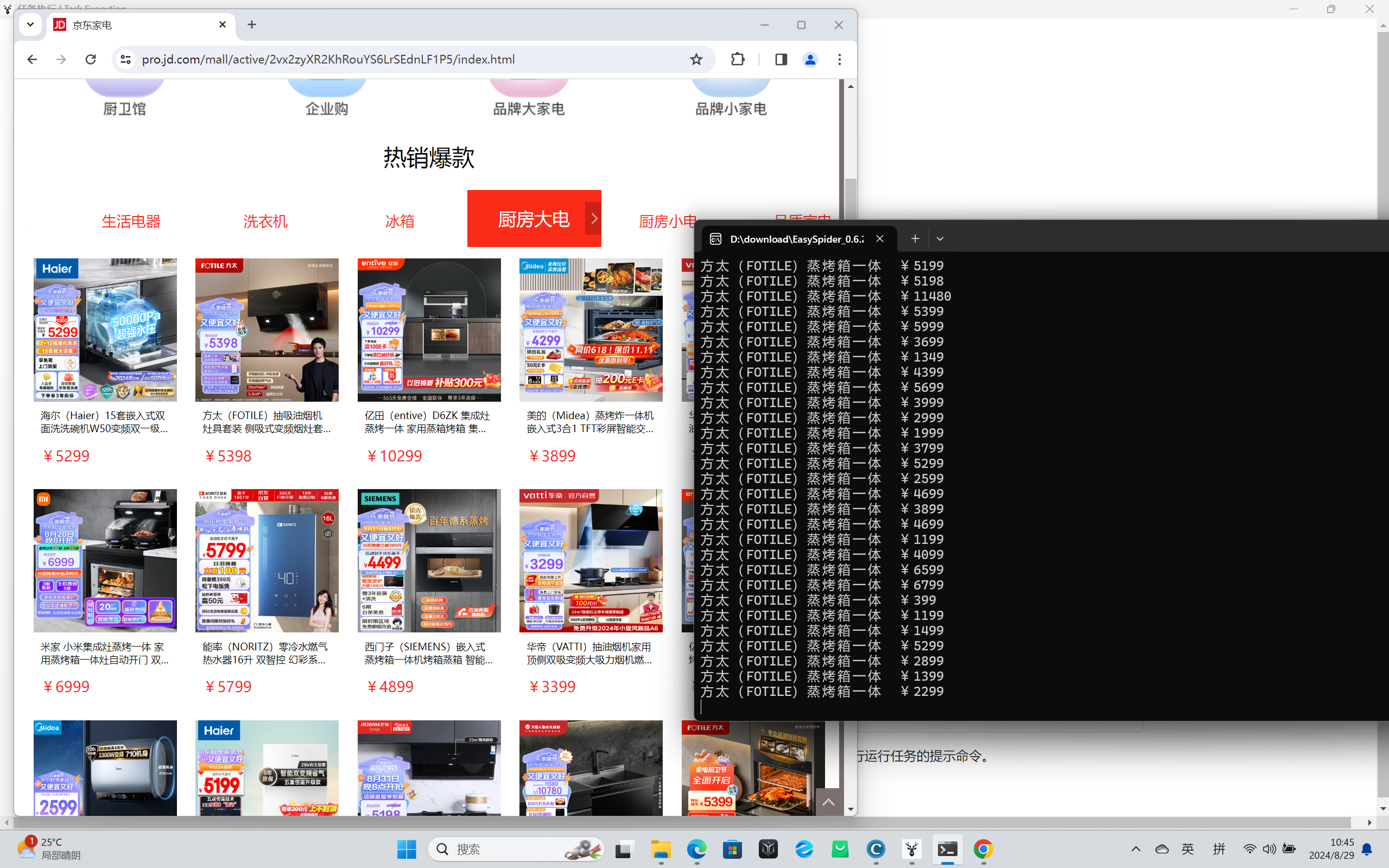Expand arrow beside 厨房大电 tab
Image resolution: width=1389 pixels, height=868 pixels.
(593, 219)
